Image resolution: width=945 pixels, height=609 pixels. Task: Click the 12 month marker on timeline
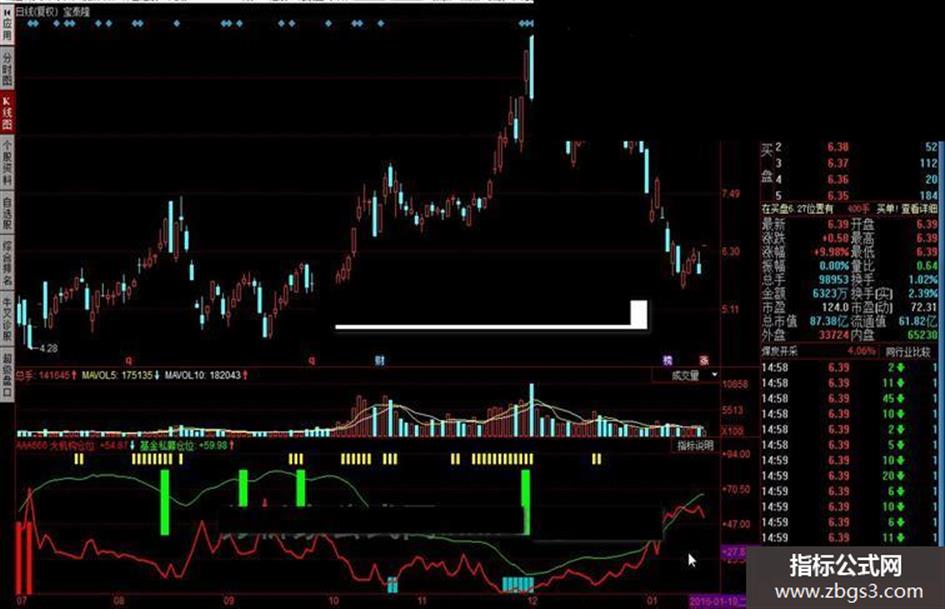pyautogui.click(x=532, y=601)
